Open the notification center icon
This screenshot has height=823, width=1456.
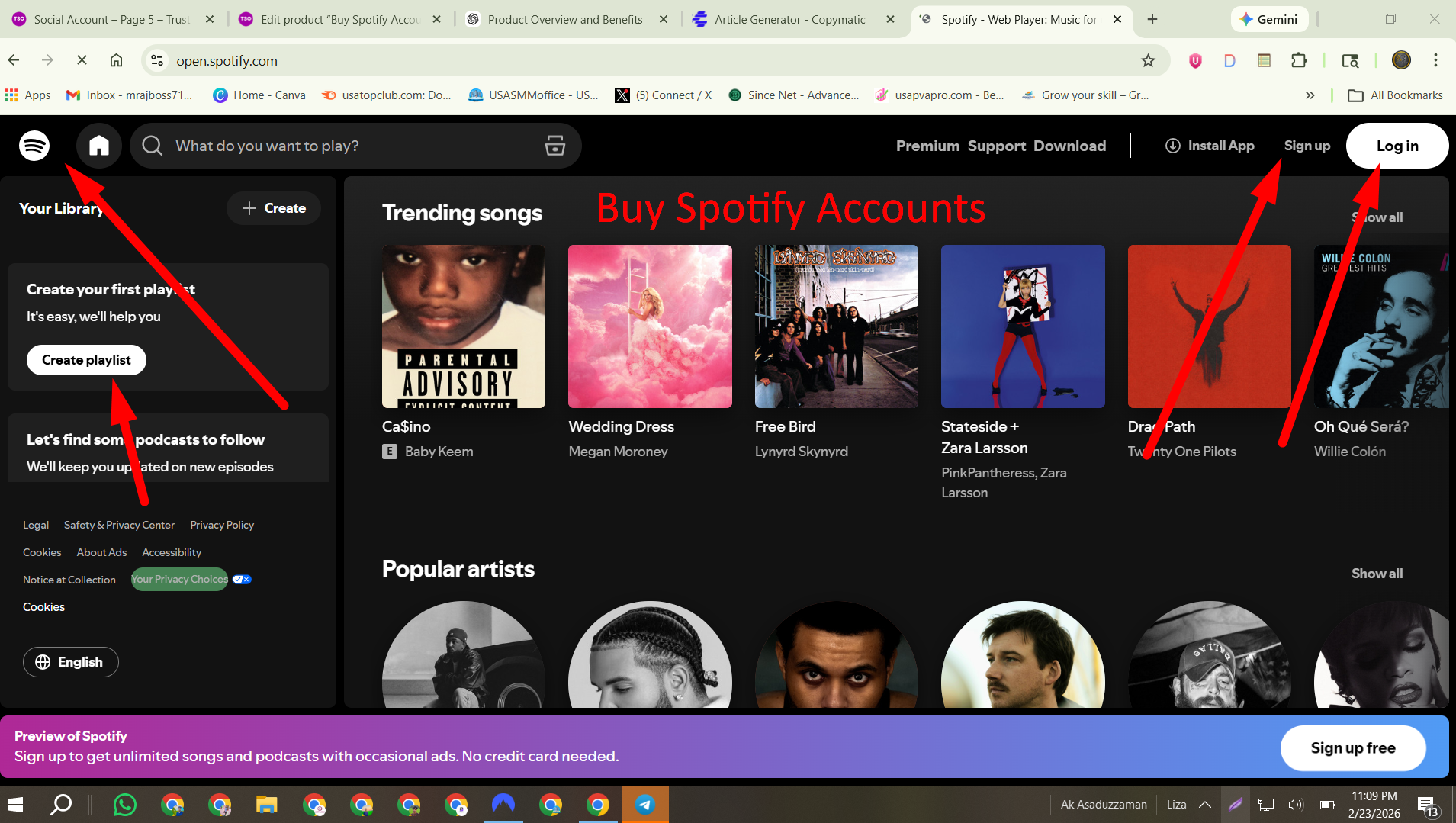pos(1427,805)
